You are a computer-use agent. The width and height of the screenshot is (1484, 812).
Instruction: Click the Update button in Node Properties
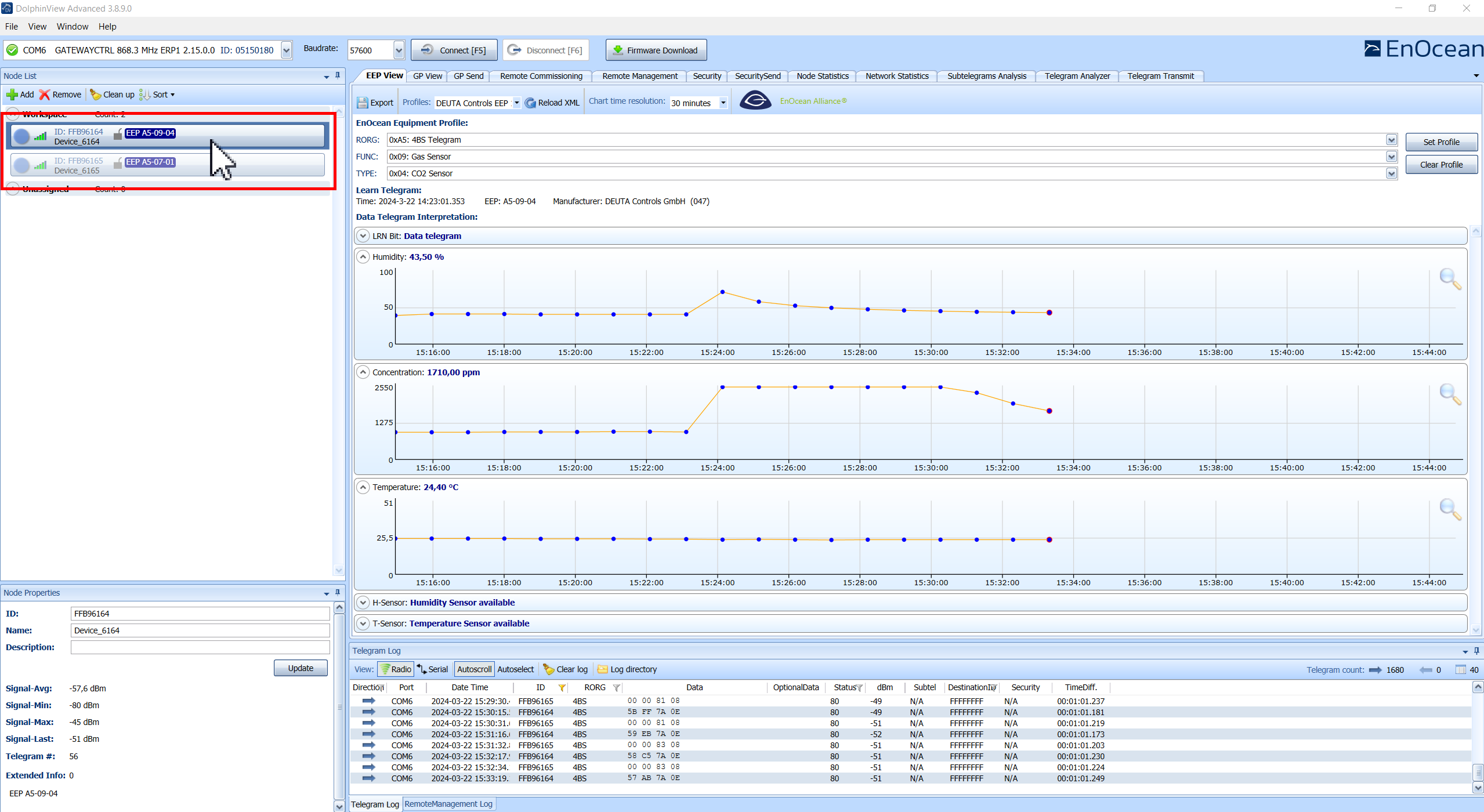[301, 668]
